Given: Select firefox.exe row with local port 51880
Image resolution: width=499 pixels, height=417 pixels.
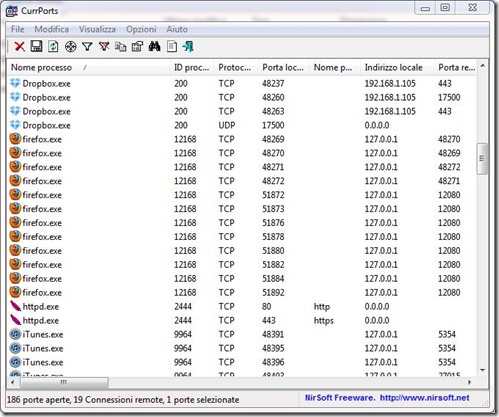Looking at the screenshot, I should point(242,251).
